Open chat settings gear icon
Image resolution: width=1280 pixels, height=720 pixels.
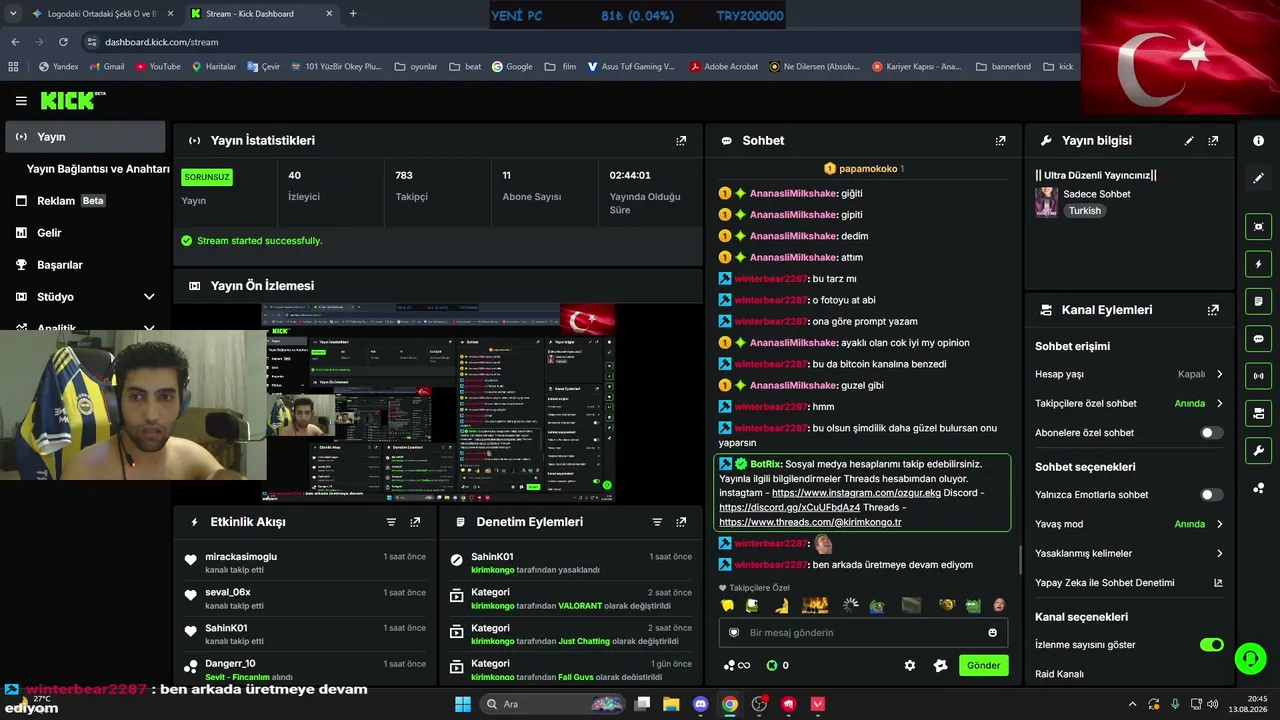pyautogui.click(x=910, y=665)
